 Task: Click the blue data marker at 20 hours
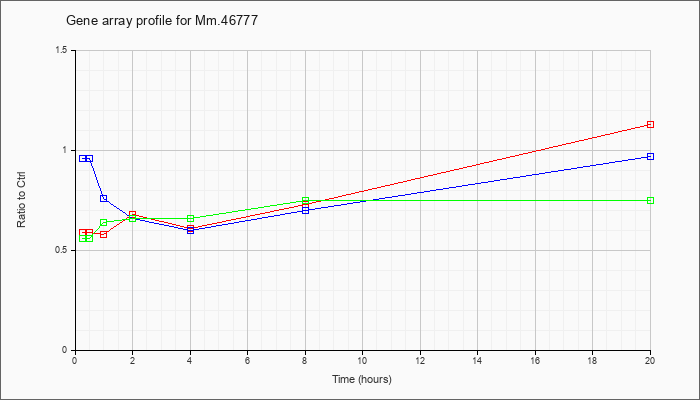pos(650,156)
